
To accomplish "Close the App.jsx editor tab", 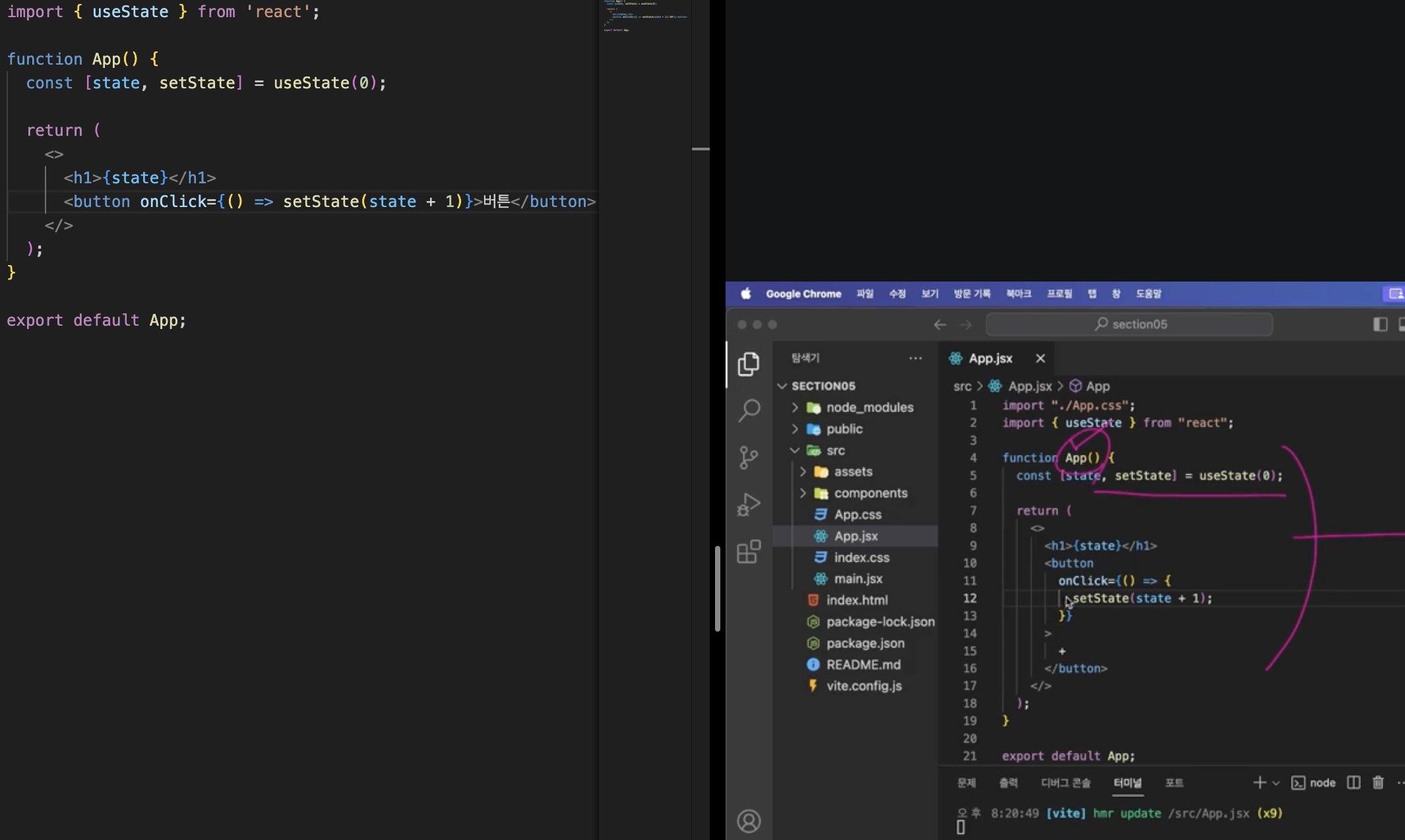I will pyautogui.click(x=1040, y=358).
